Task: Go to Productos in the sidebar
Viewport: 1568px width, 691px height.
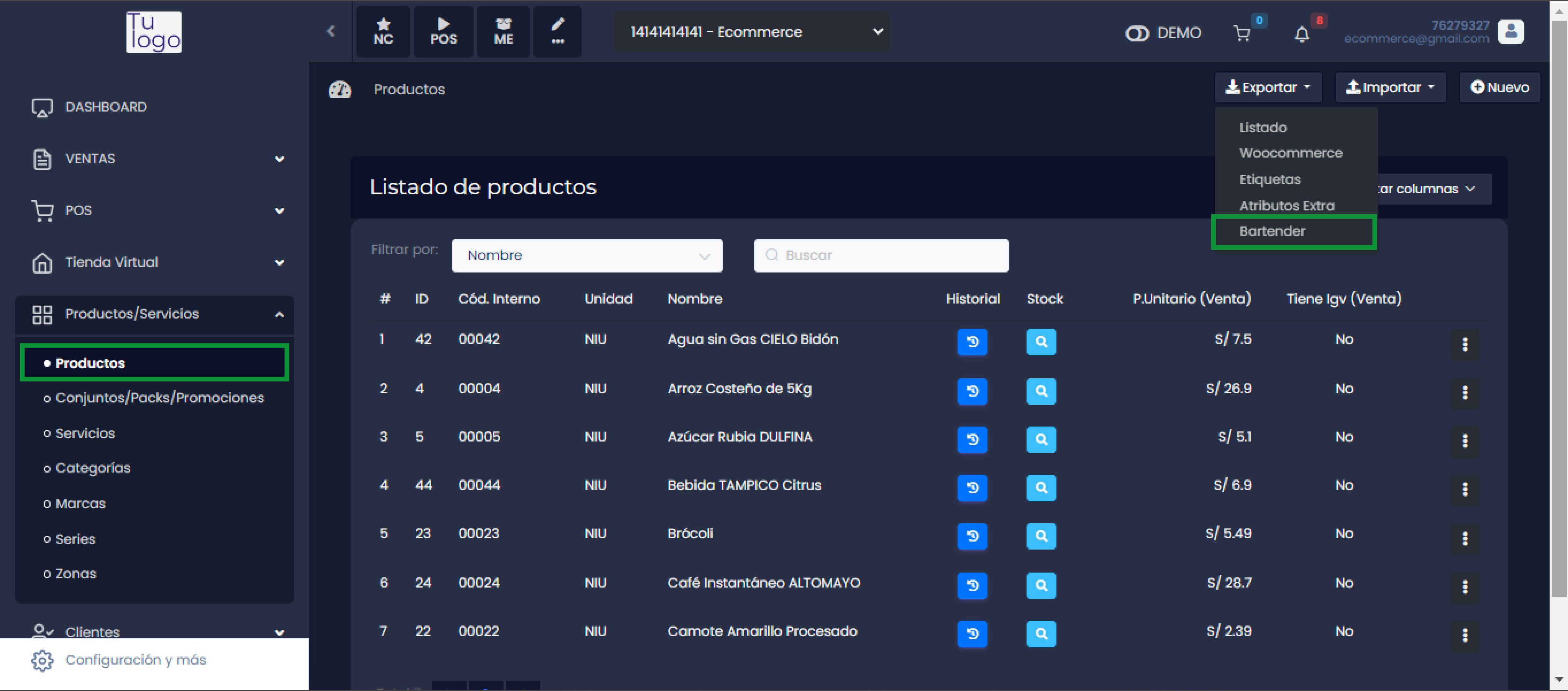Action: coord(154,363)
